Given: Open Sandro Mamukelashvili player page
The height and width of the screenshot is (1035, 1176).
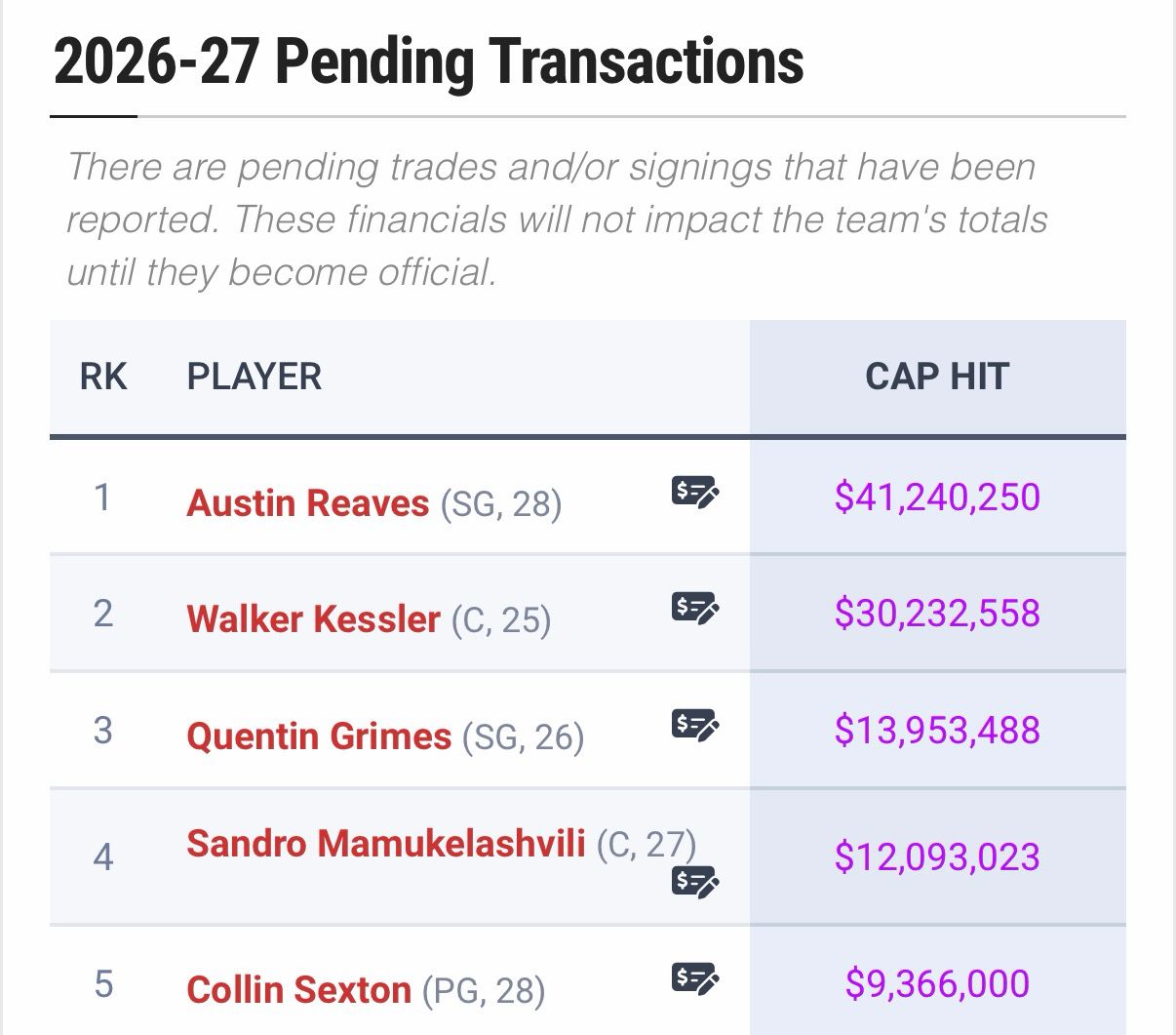Looking at the screenshot, I should coord(386,844).
